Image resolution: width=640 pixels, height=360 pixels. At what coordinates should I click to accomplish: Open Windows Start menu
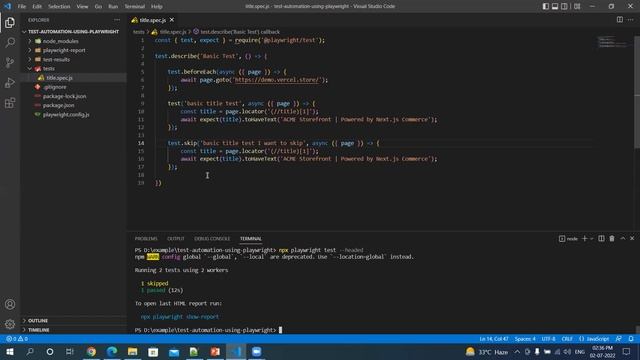10,351
